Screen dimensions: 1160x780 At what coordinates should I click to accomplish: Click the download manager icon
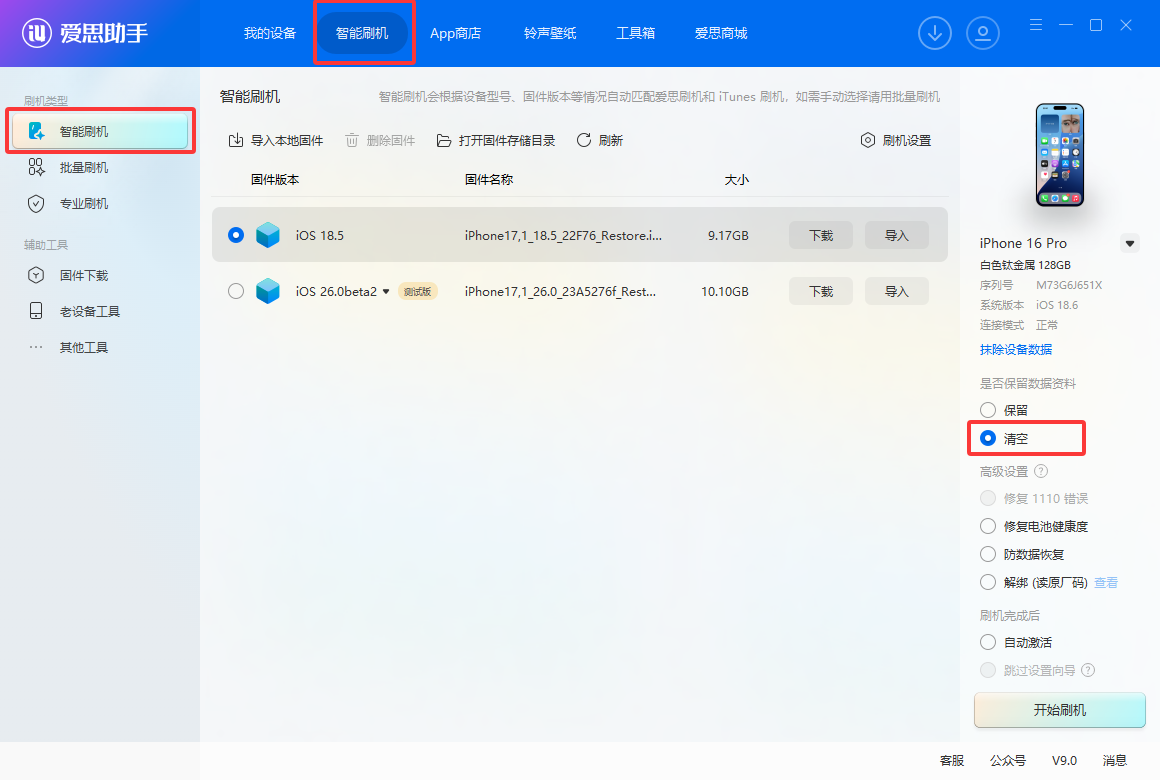(x=934, y=32)
